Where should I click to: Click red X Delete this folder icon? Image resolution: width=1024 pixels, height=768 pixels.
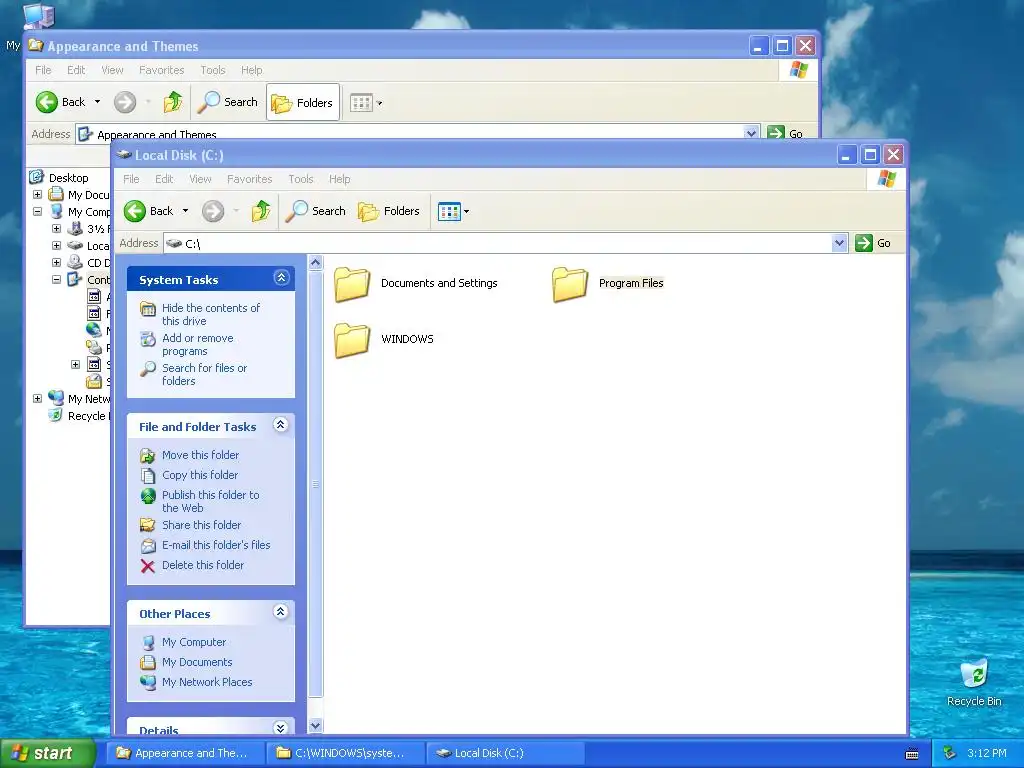(148, 566)
